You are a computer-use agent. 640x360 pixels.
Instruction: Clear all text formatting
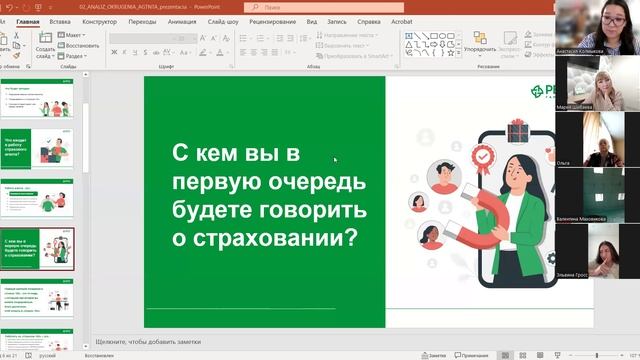coord(226,38)
